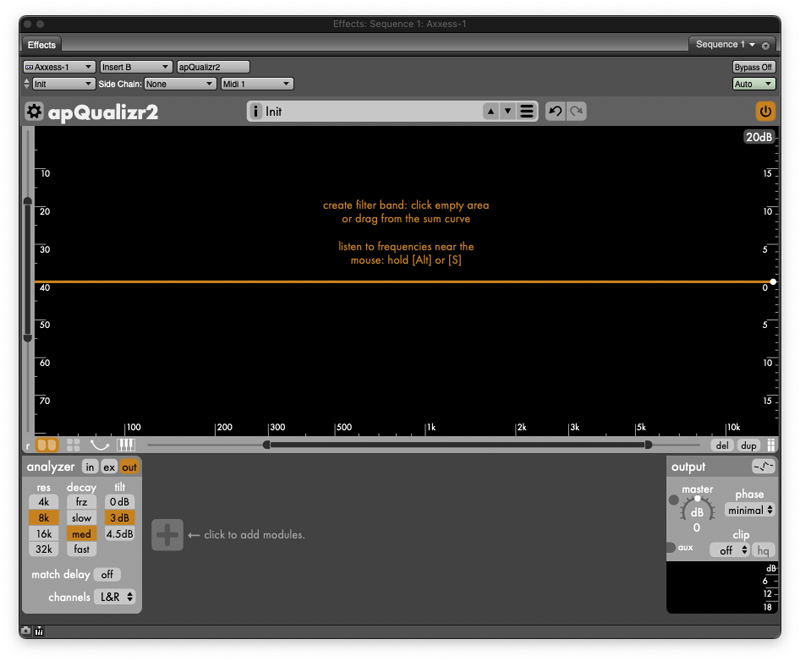Screen dimensions: 800x661
Task: Open the Auto automation dropdown
Action: click(754, 84)
